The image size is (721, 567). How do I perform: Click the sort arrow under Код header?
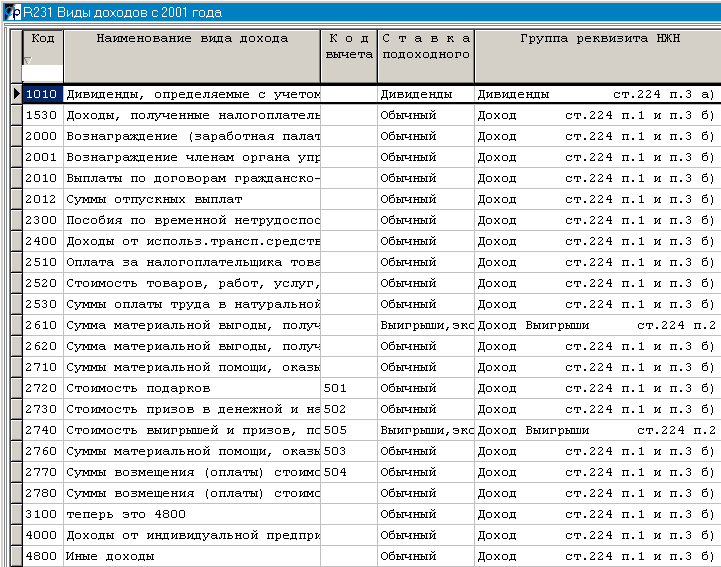28,60
